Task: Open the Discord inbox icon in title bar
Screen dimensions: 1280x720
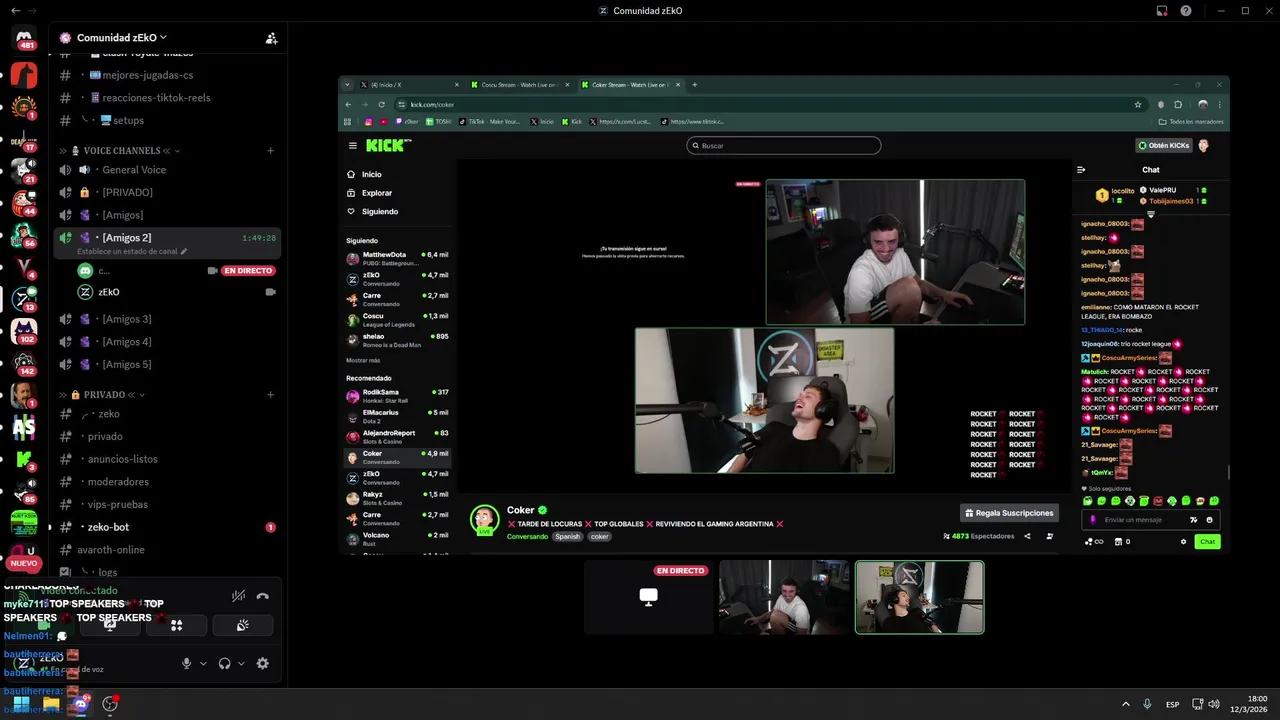Action: point(1162,11)
